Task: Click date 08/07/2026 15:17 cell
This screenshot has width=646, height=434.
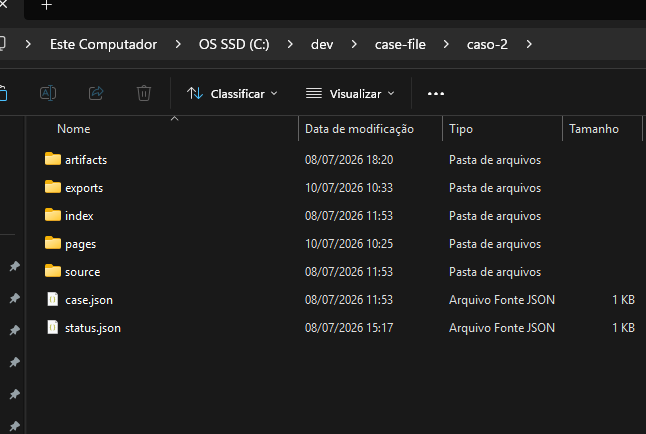Action: tap(349, 328)
